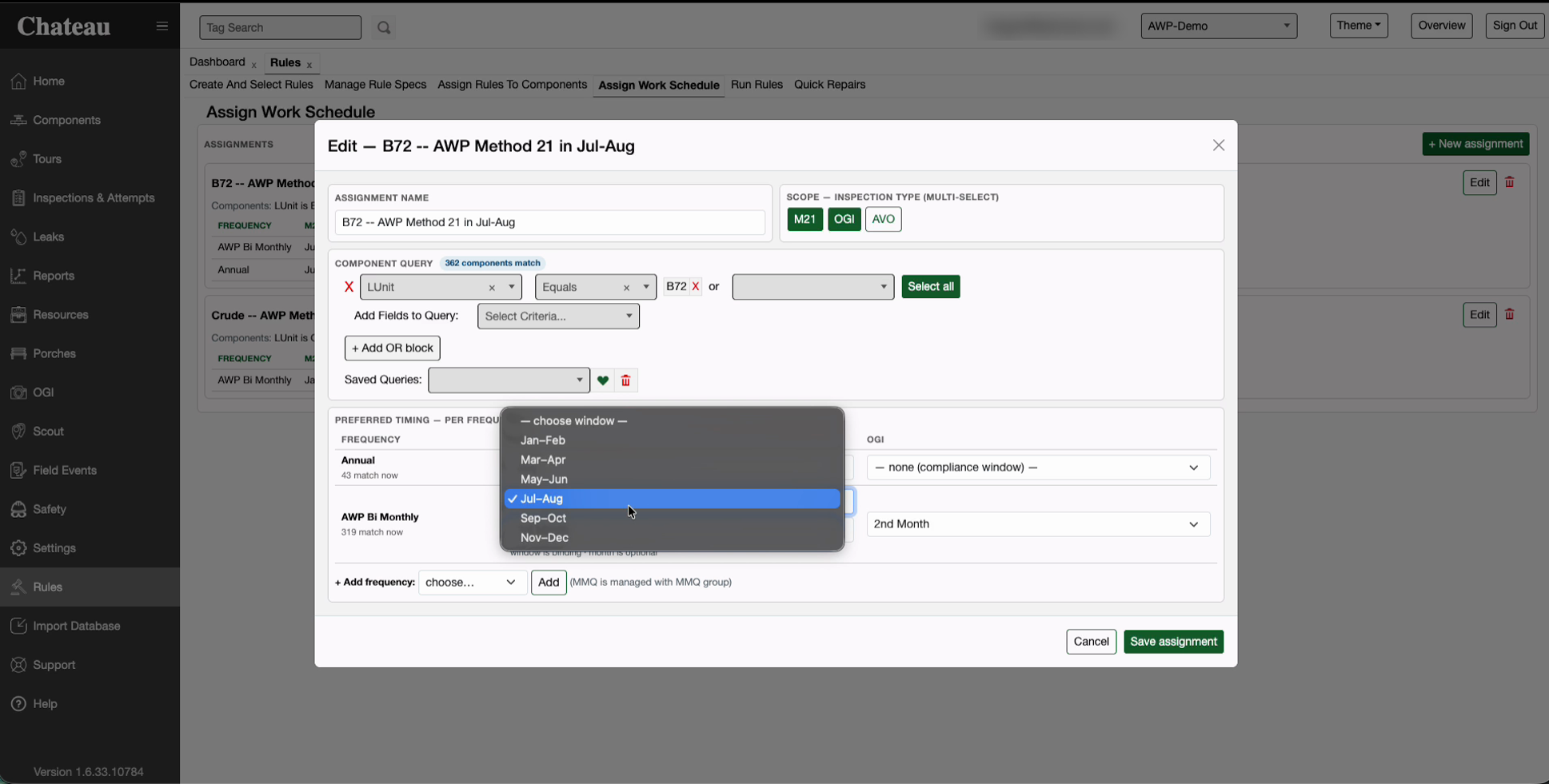
Task: Toggle the M21 inspection type
Action: click(804, 219)
